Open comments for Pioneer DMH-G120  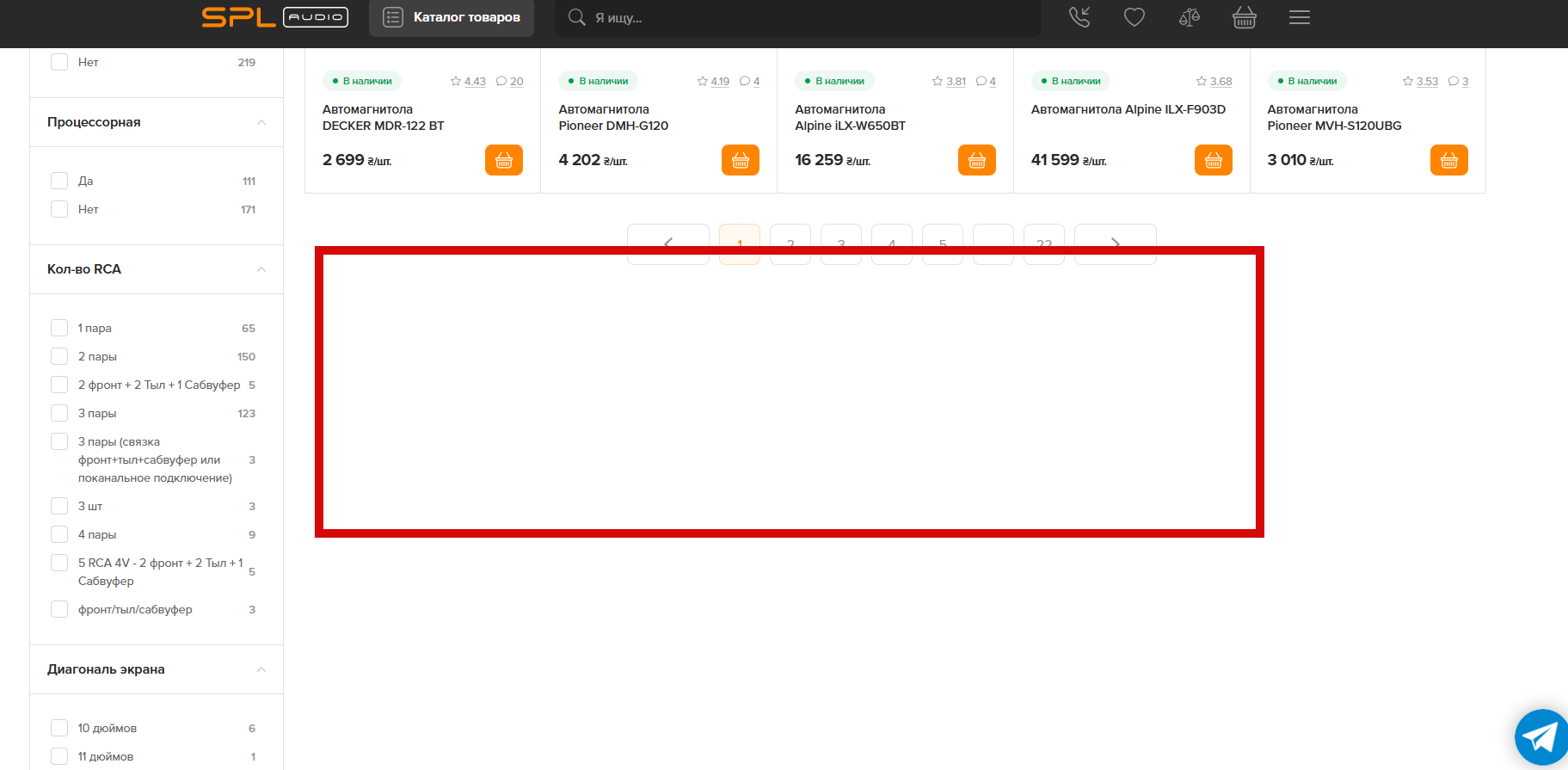click(750, 82)
